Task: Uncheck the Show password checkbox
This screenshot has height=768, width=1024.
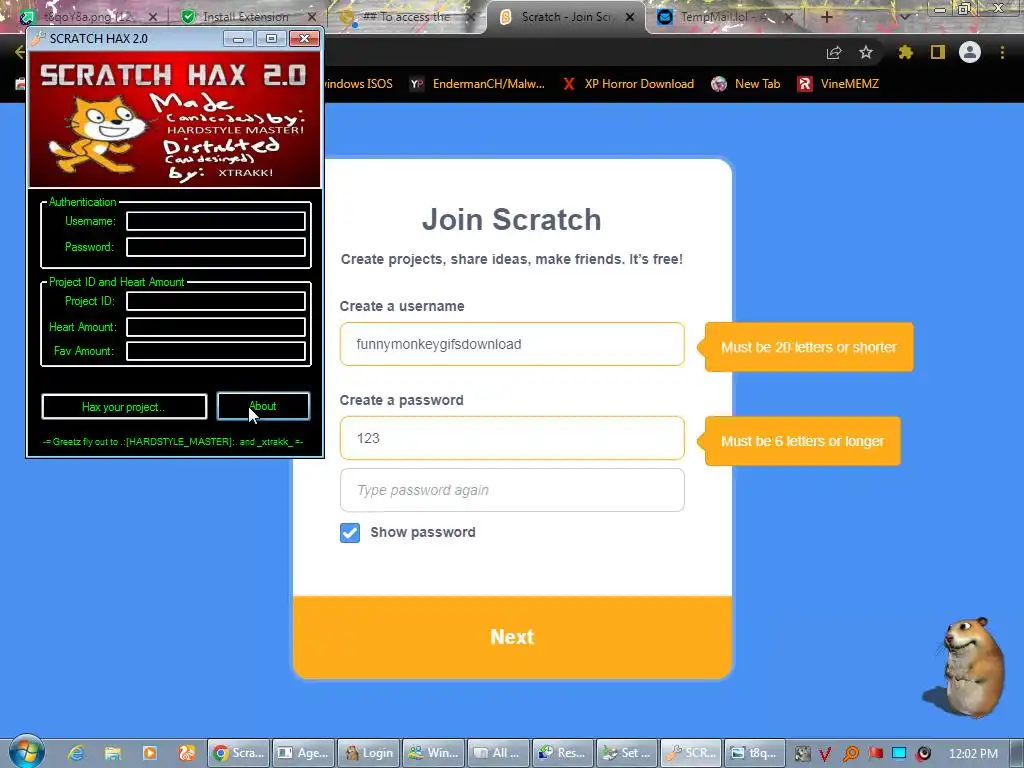Action: click(350, 533)
